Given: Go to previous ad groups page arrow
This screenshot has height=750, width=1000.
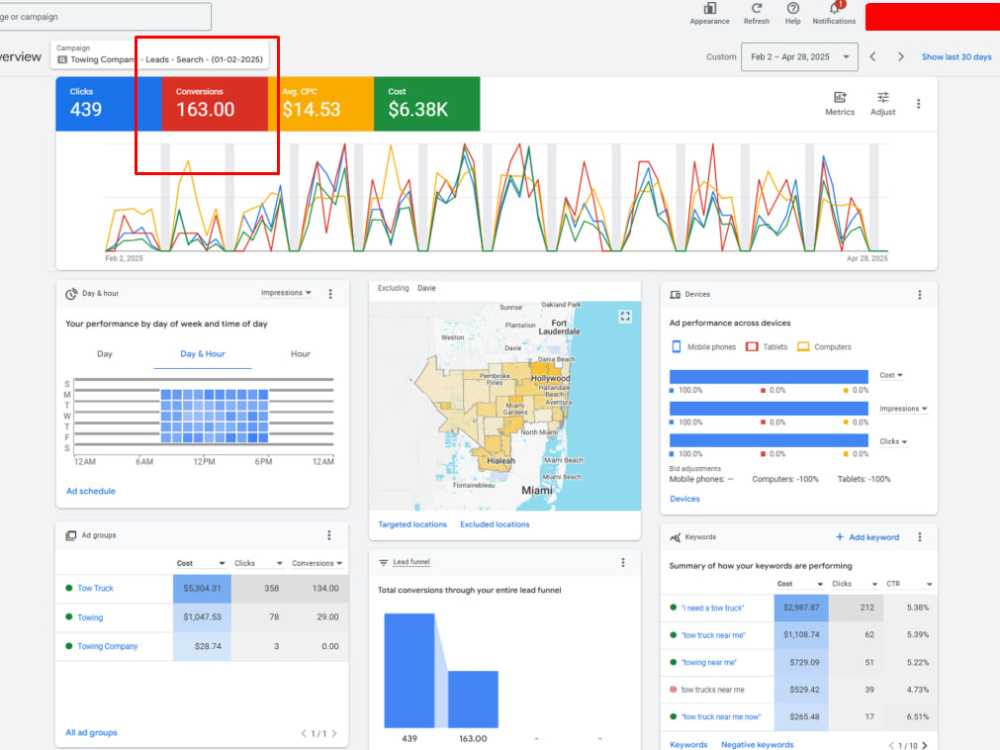Looking at the screenshot, I should (304, 733).
